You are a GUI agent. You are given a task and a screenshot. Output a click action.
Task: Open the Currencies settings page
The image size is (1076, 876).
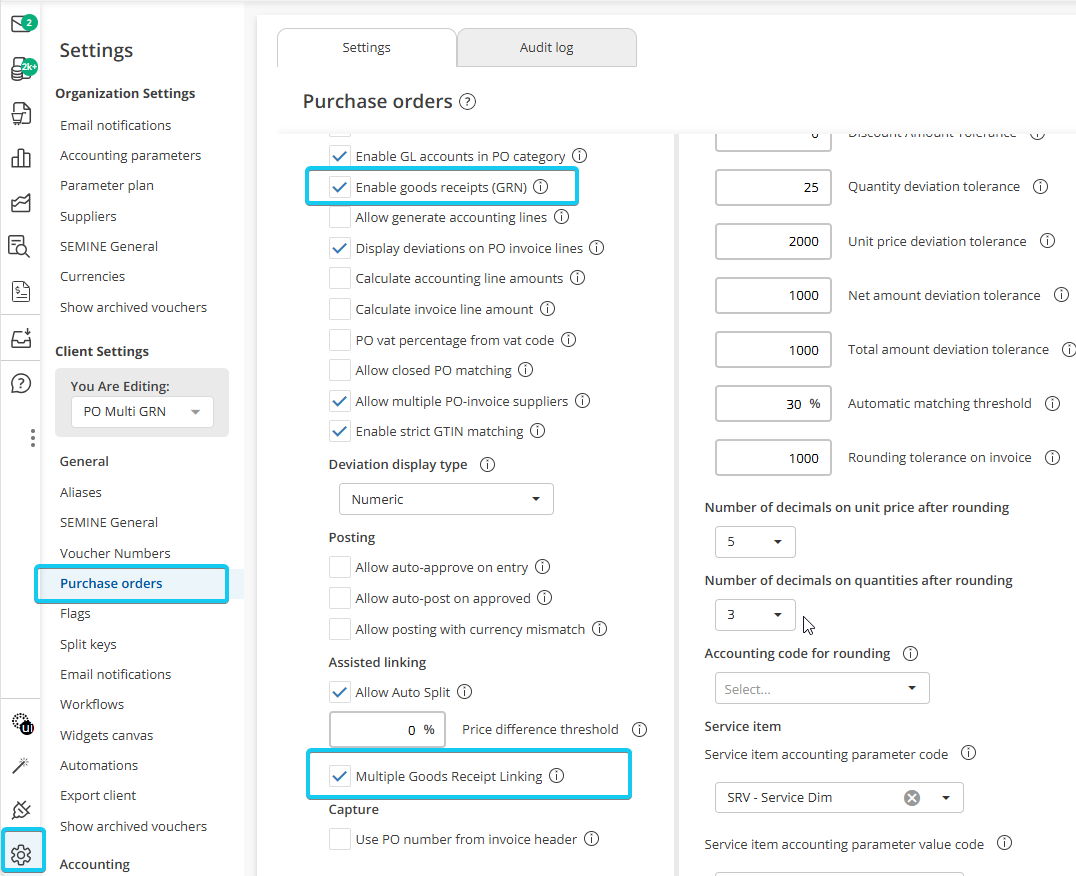click(92, 276)
